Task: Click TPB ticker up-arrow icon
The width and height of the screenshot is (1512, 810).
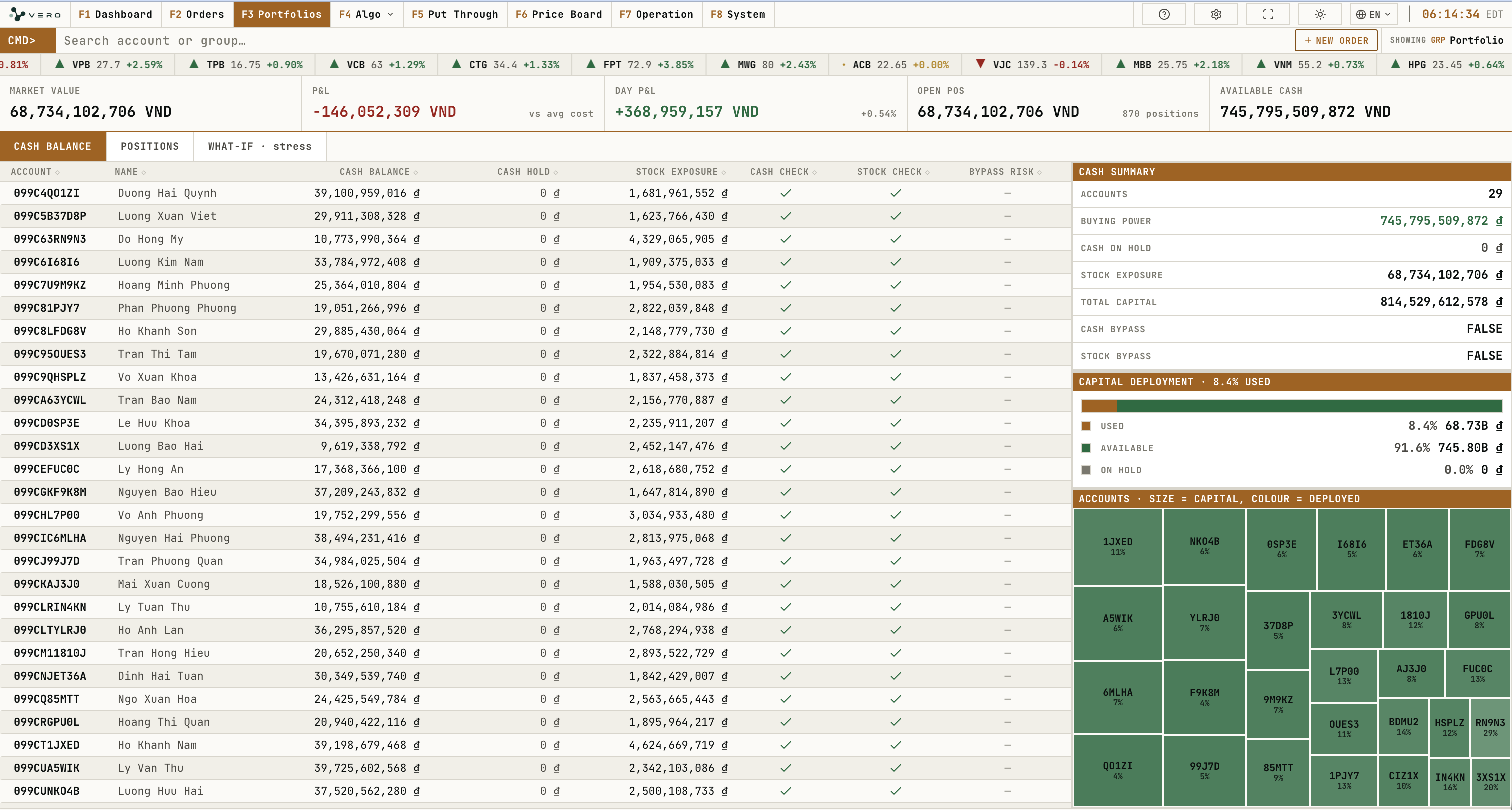Action: pos(194,64)
